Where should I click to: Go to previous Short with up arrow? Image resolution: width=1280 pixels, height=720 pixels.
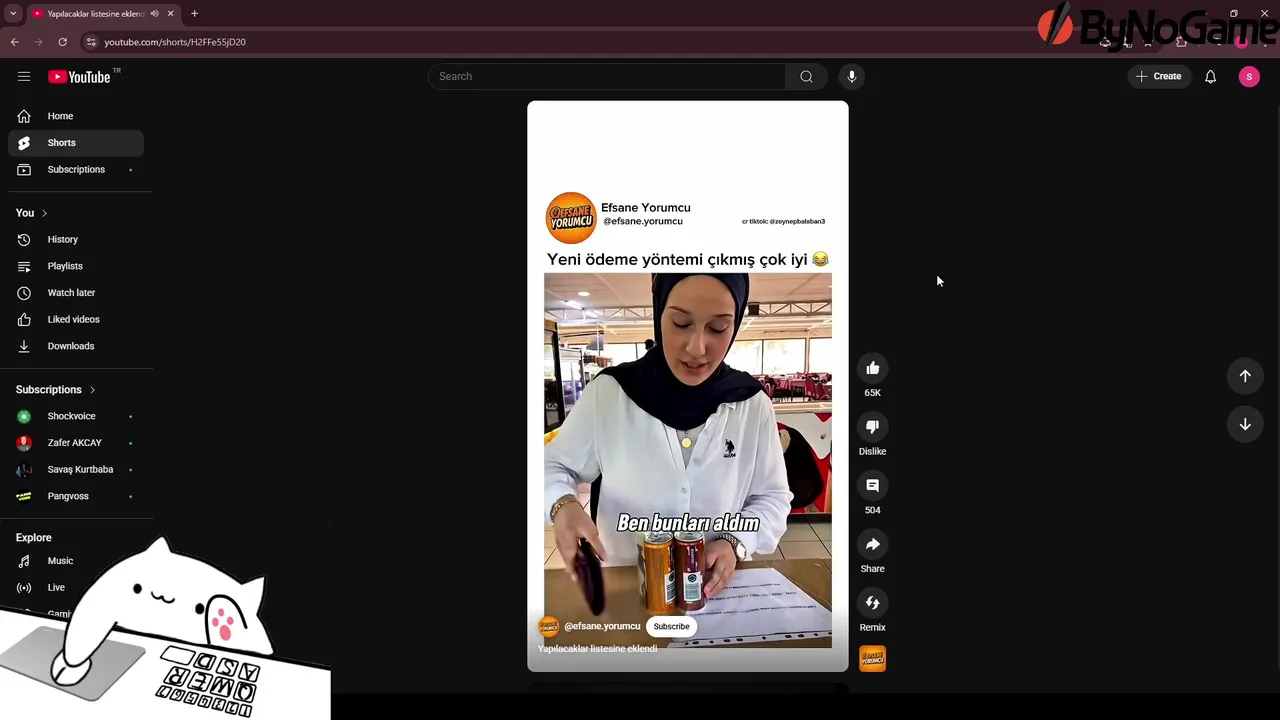pyautogui.click(x=1245, y=376)
